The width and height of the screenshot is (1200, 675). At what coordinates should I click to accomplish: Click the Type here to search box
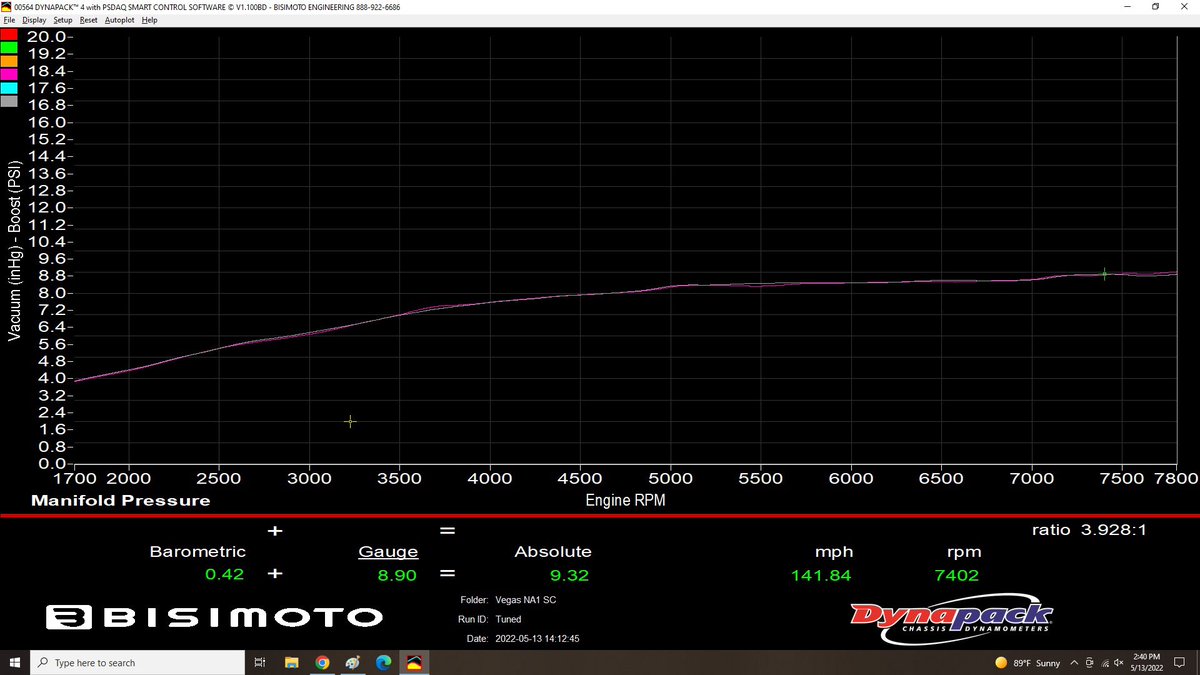click(x=135, y=662)
